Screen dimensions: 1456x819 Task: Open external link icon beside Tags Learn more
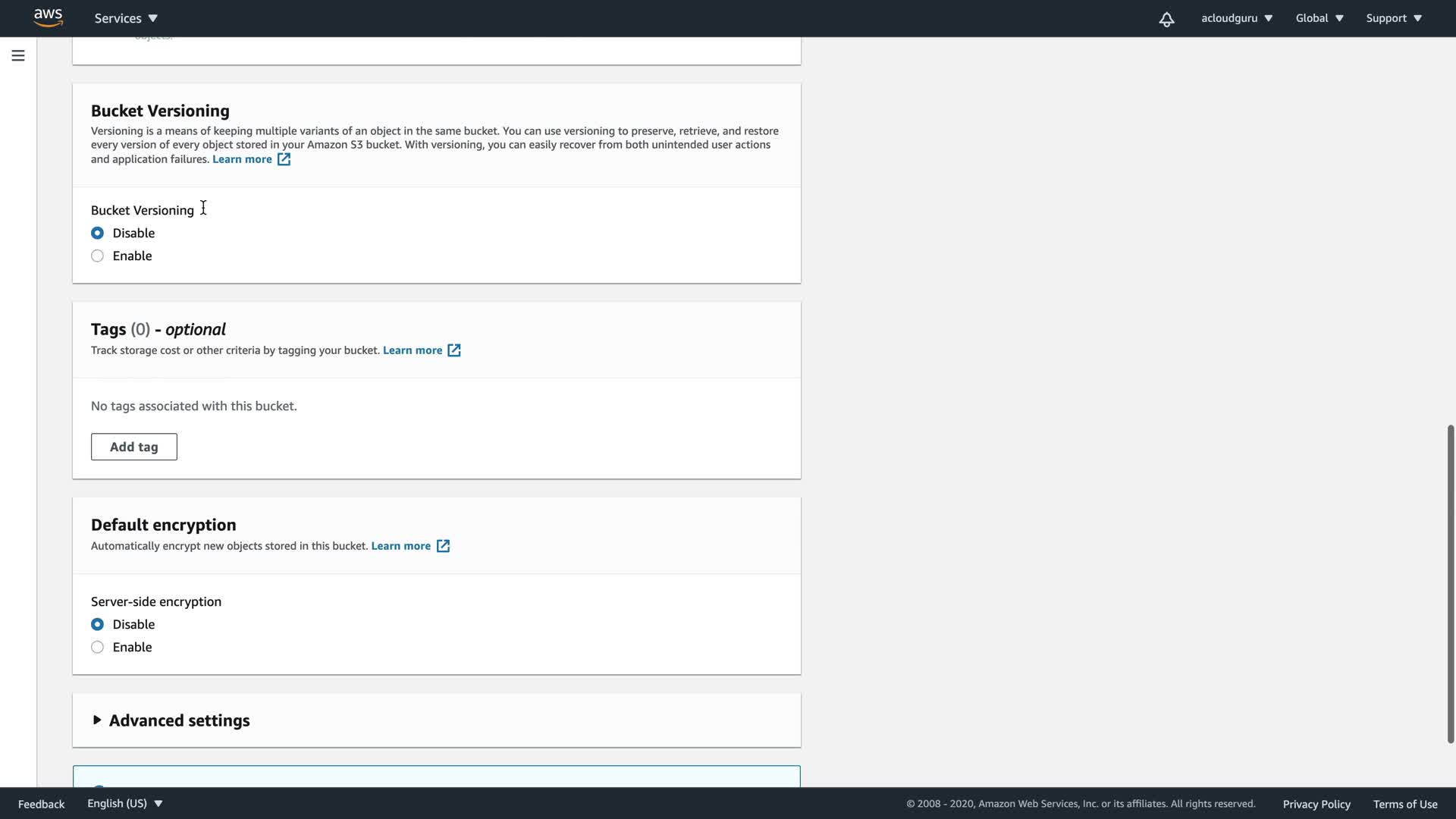coord(454,350)
